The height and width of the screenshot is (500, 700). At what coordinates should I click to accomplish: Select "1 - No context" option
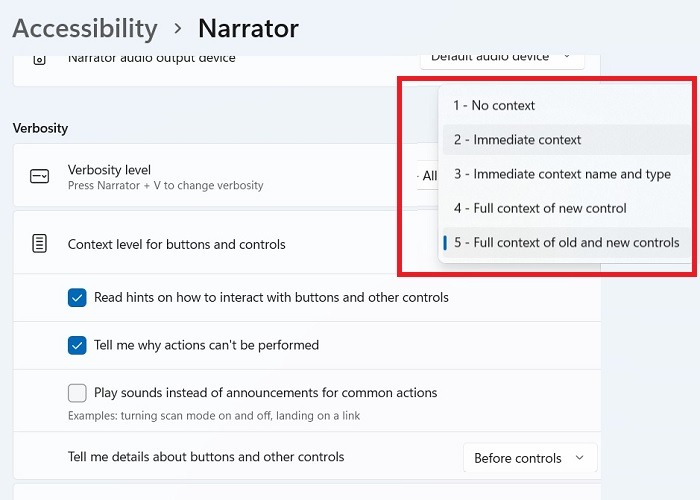click(494, 105)
